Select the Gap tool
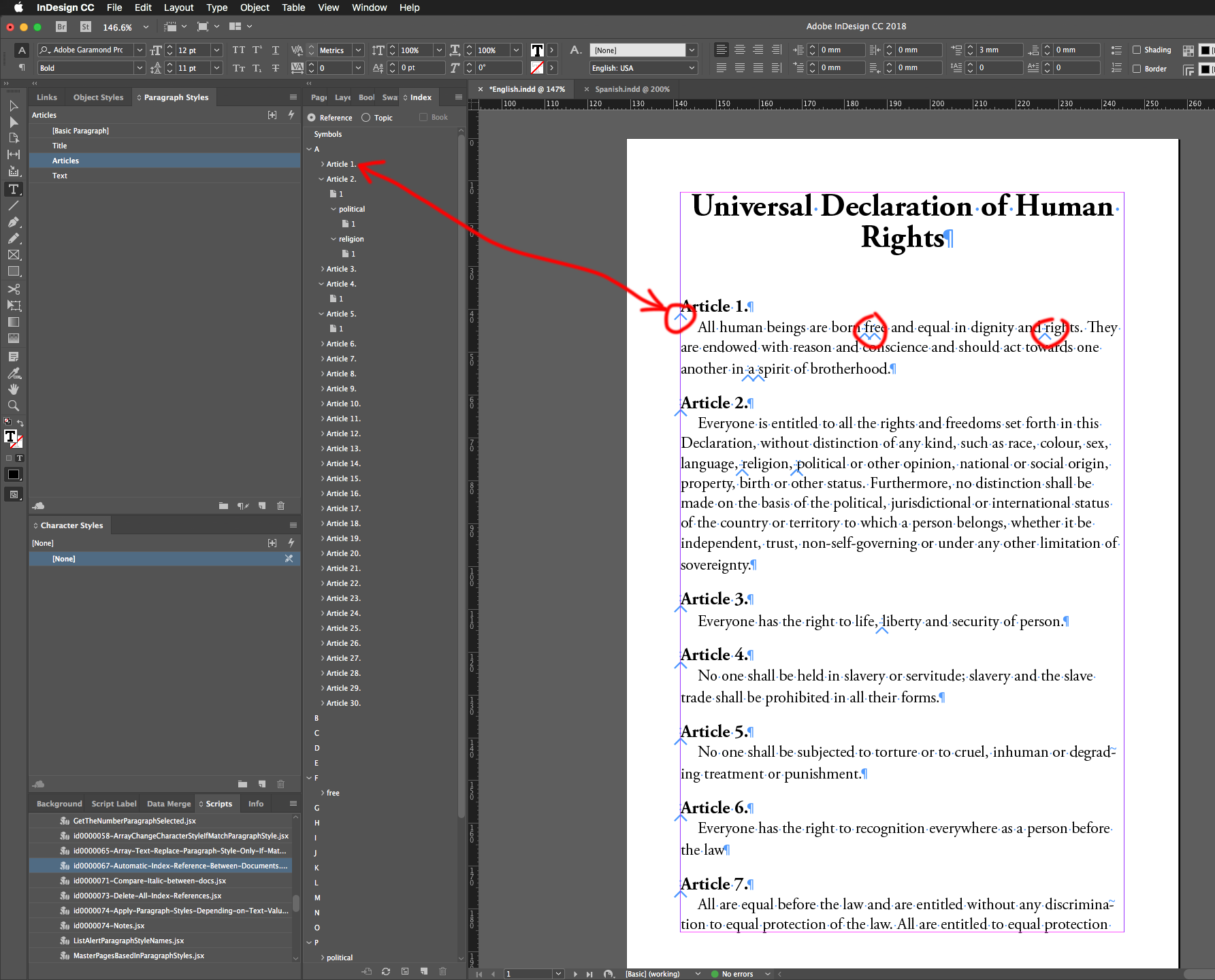The image size is (1215, 980). click(14, 154)
